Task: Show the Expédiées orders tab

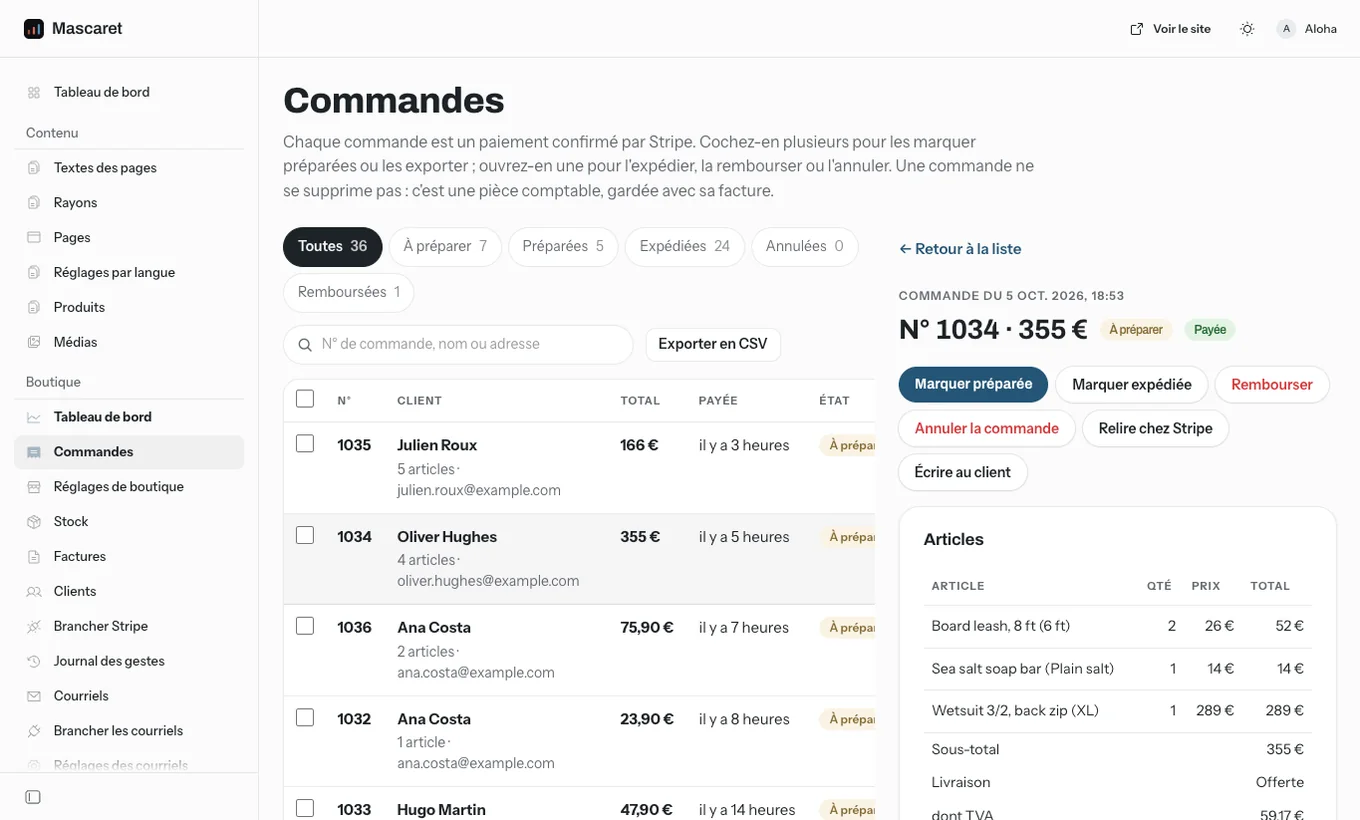Action: click(685, 247)
